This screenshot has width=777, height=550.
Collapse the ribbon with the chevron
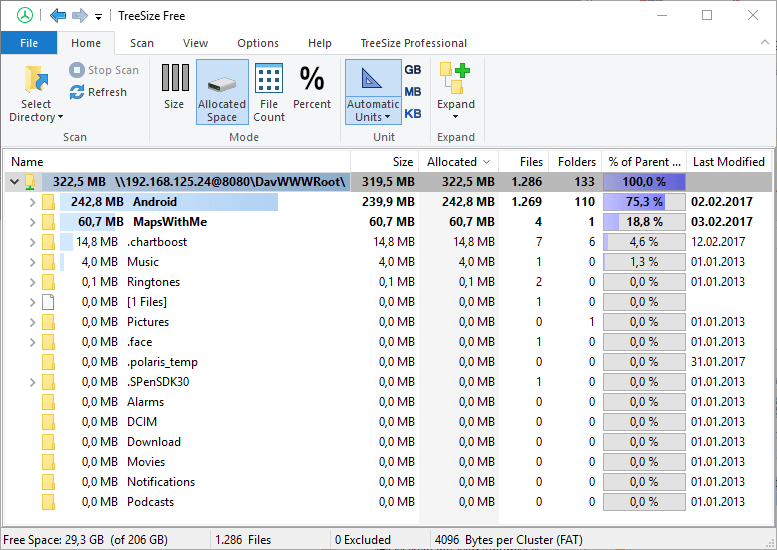tap(765, 43)
